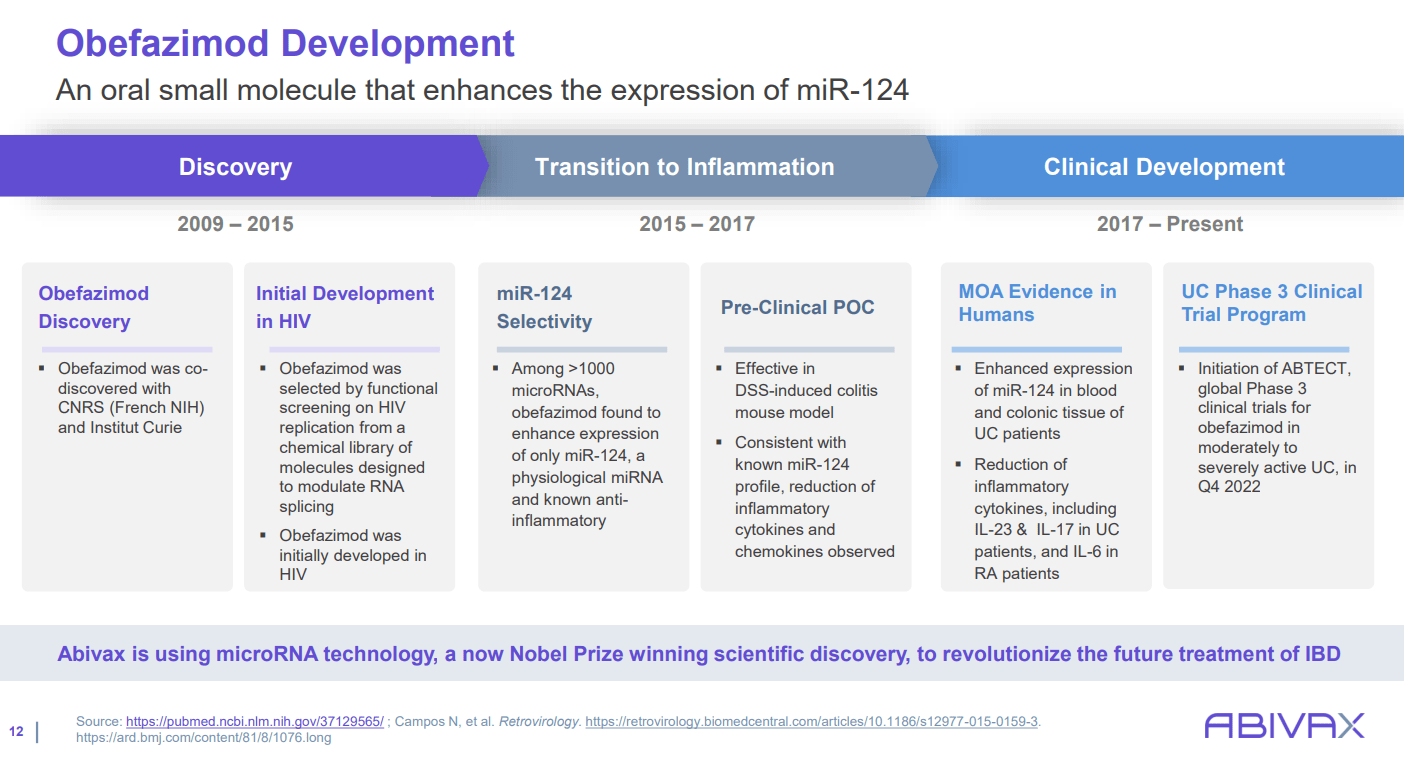Select the UC Phase 3 Clinical Trial Program card
Image resolution: width=1404 pixels, height=757 pixels.
(x=1268, y=425)
